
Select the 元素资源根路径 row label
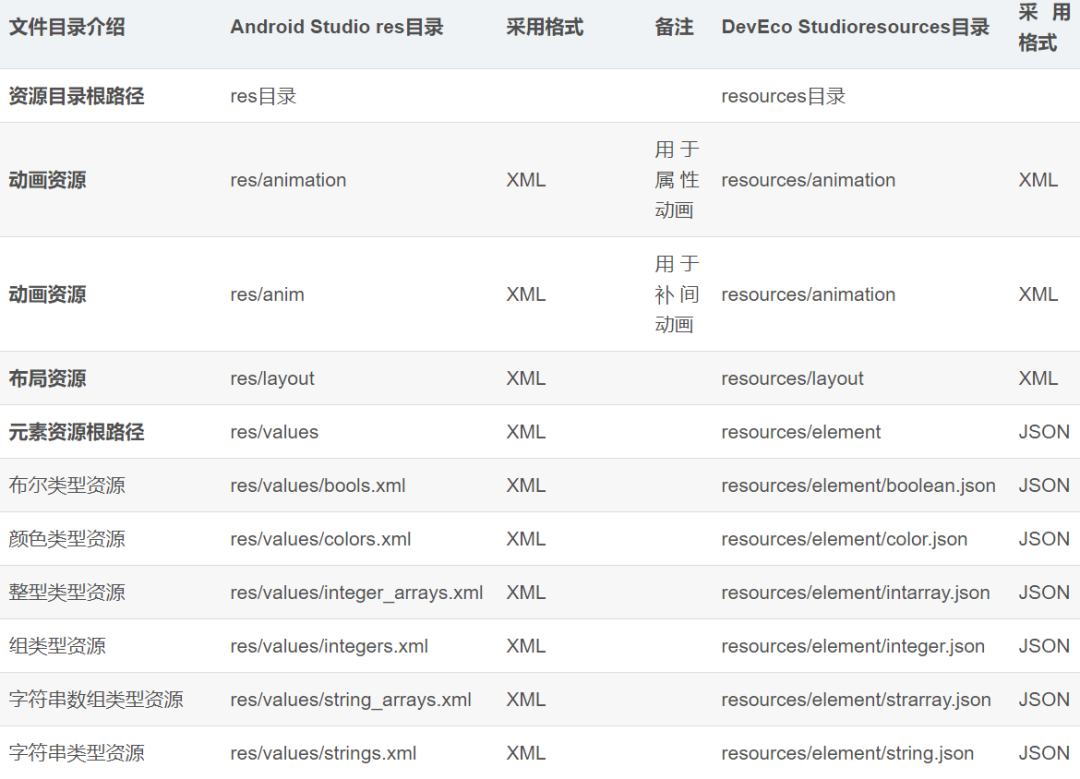(x=77, y=432)
